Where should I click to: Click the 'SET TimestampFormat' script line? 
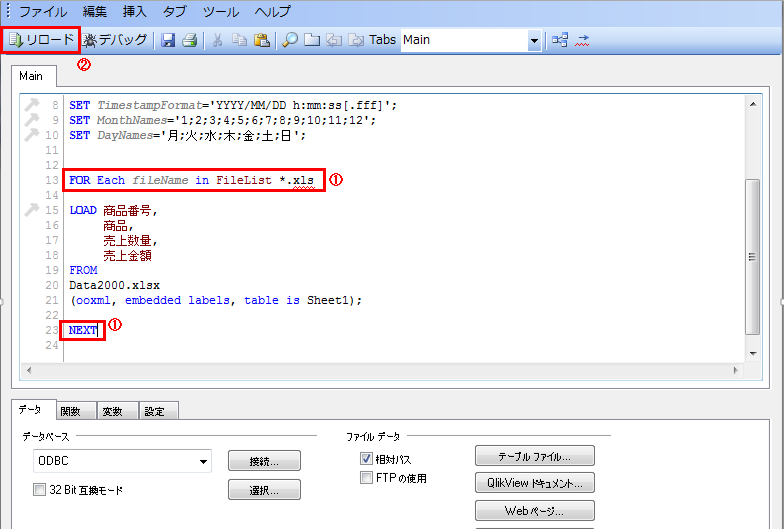point(233,105)
